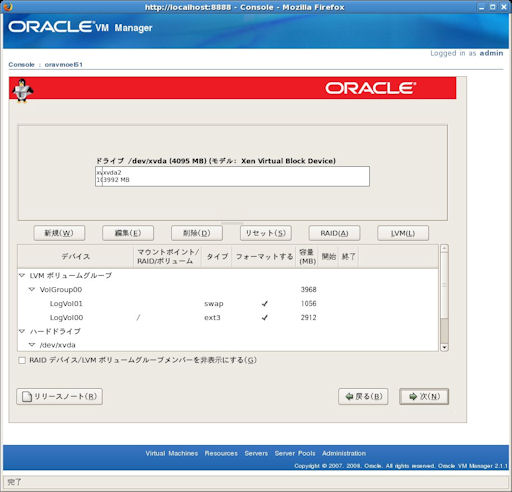Viewport: 512px width, 492px height.
Task: Click the 編集(E) button
Action: (x=128, y=233)
